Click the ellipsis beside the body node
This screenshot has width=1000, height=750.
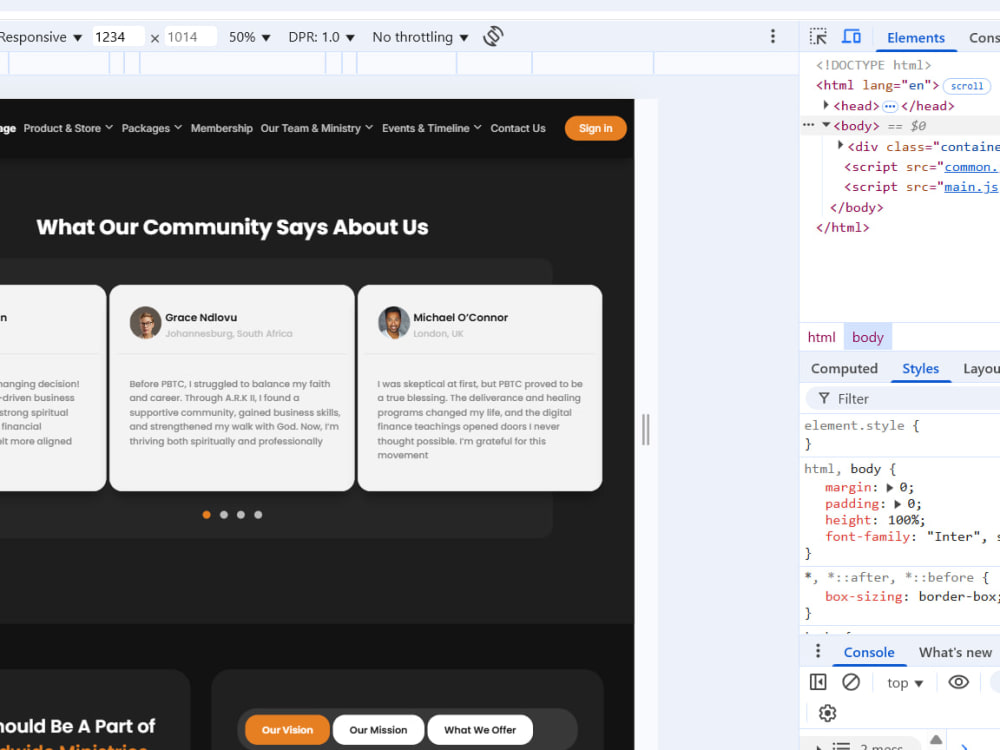click(808, 125)
